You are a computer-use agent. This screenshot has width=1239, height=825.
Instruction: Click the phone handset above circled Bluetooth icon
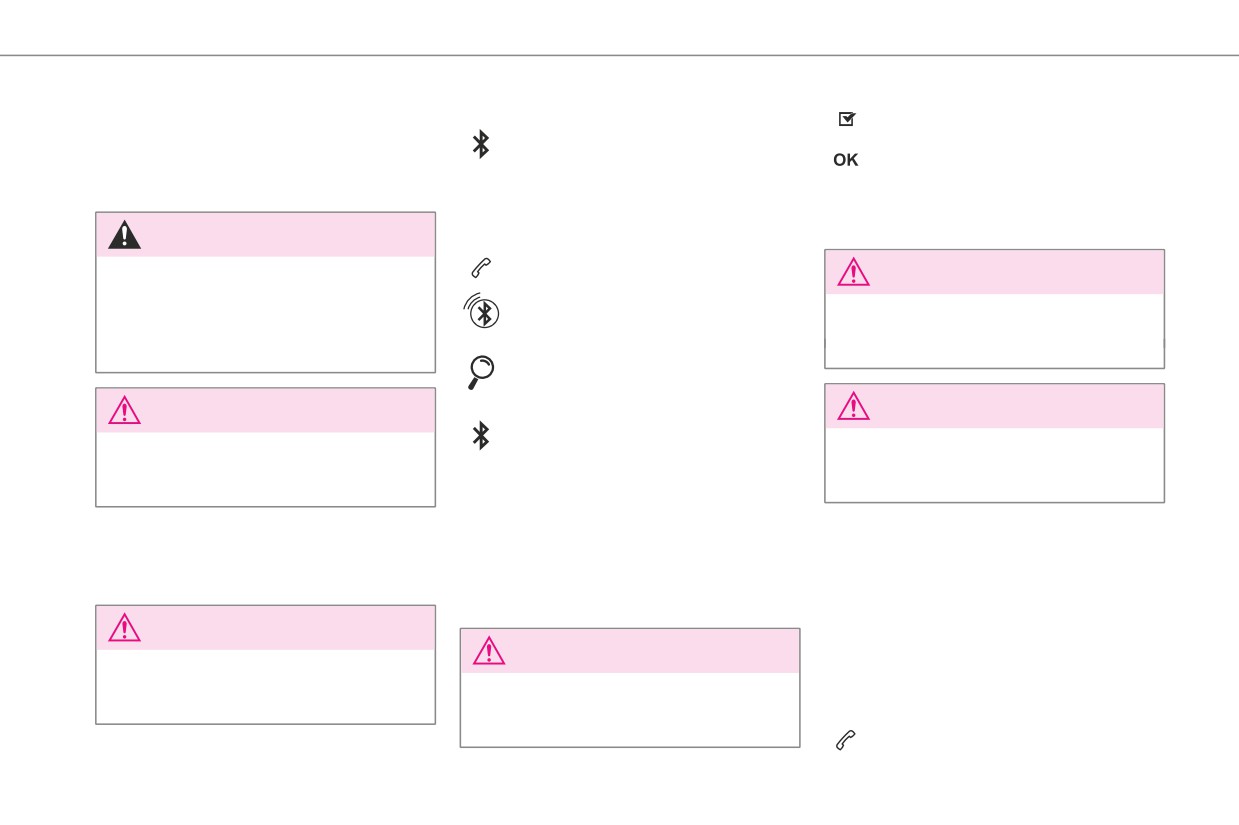point(480,267)
